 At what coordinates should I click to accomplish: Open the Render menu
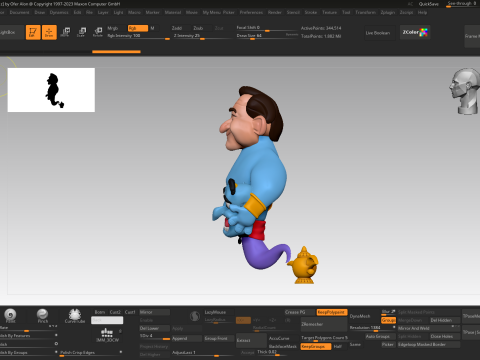(275, 12)
